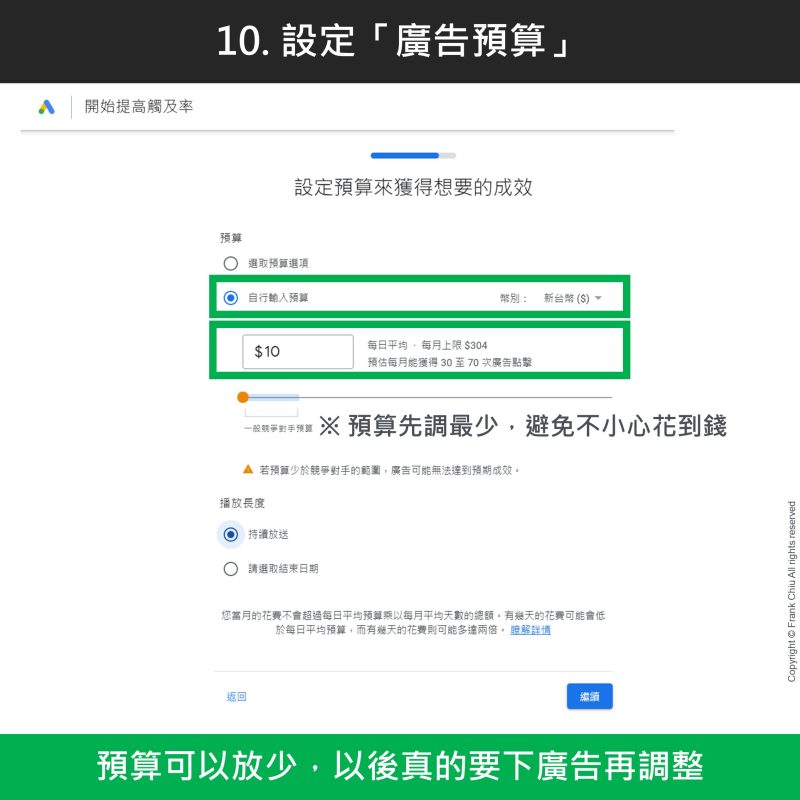The width and height of the screenshot is (800, 800).
Task: Expand the currency dropdown arrow
Action: point(598,298)
